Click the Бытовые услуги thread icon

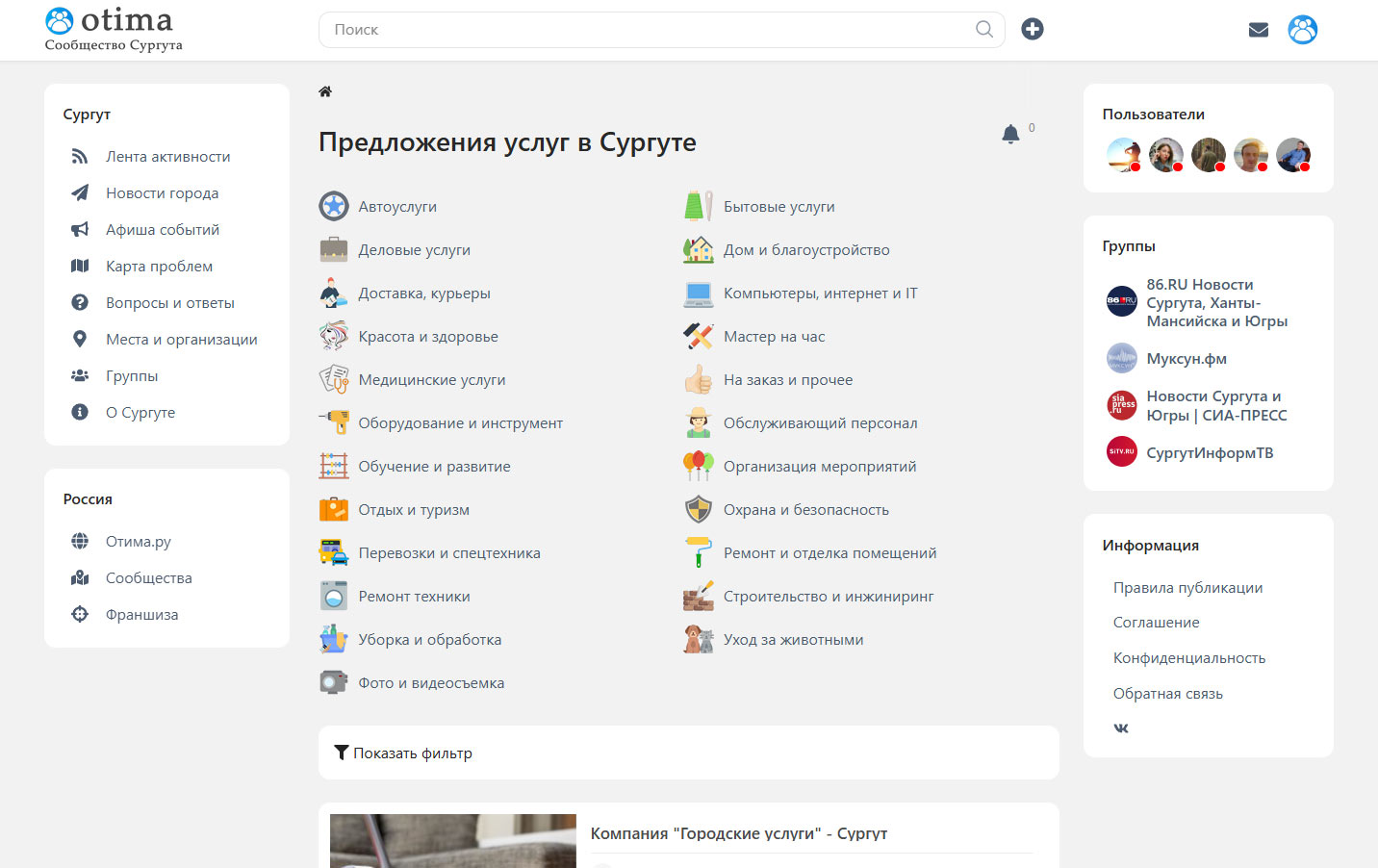pos(699,206)
